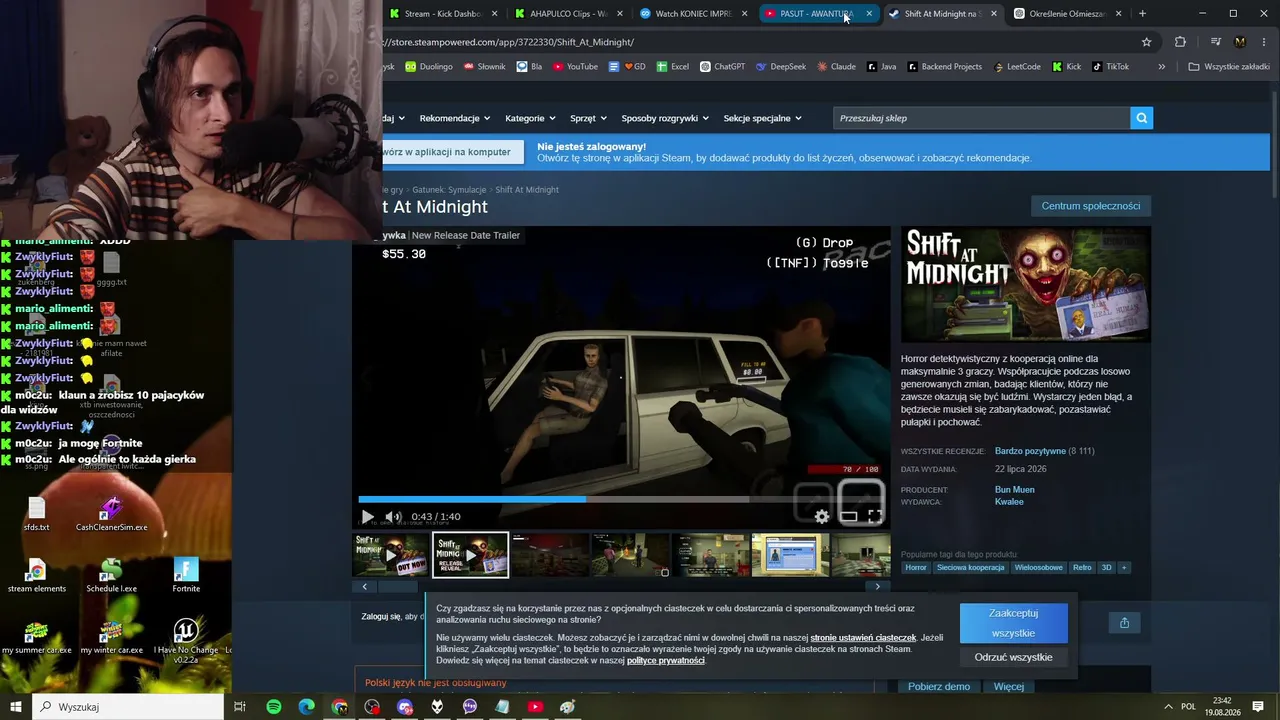Viewport: 1280px width, 720px height.
Task: Open the media control icon in Chrome toolbar
Action: pos(1216,42)
